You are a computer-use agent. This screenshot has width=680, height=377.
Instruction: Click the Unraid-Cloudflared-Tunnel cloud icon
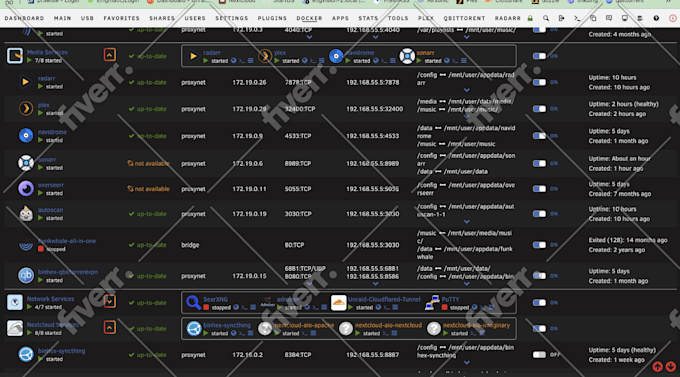pos(338,302)
